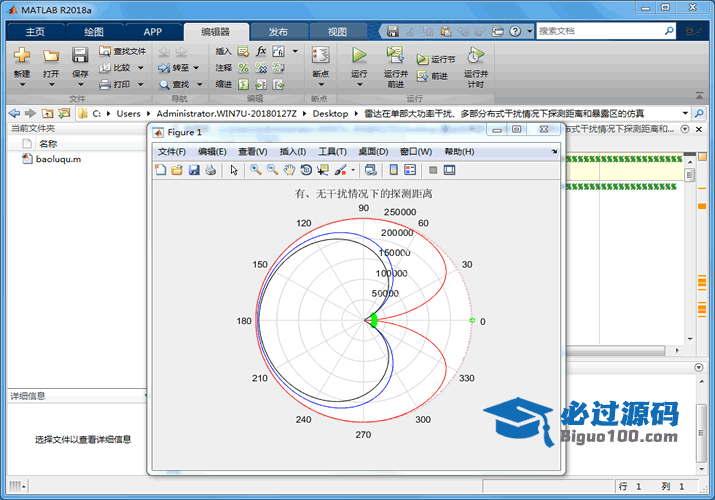Click the Link Plot icon in Figure 1
Image resolution: width=715 pixels, height=500 pixels.
[x=371, y=170]
